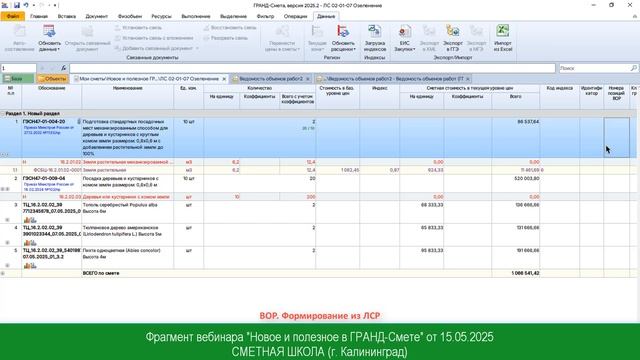The image size is (640, 360).
Task: Collapse Раздел 1. Новый раздел
Action: pos(3,113)
